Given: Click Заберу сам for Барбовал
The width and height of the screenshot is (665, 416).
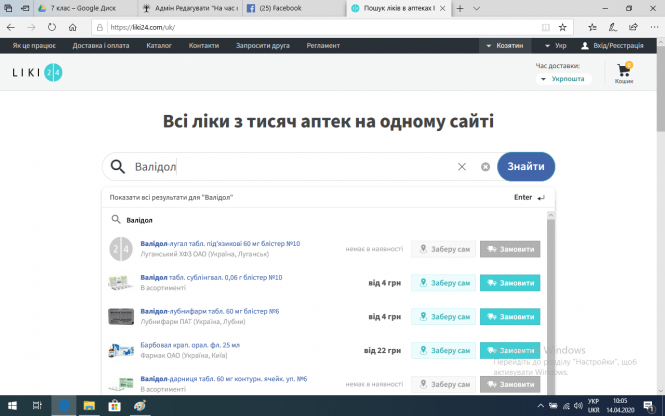Looking at the screenshot, I should [443, 351].
